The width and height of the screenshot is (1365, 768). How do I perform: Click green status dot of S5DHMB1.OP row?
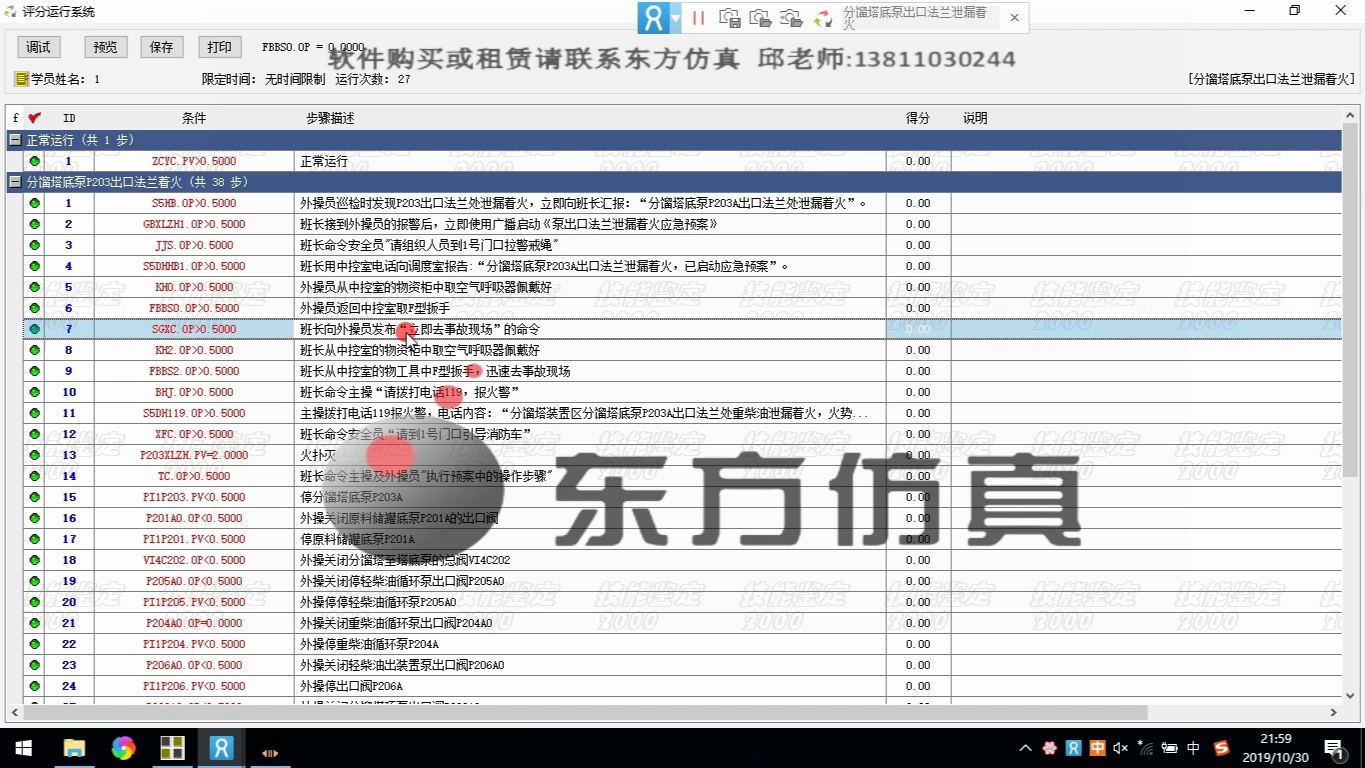point(34,266)
